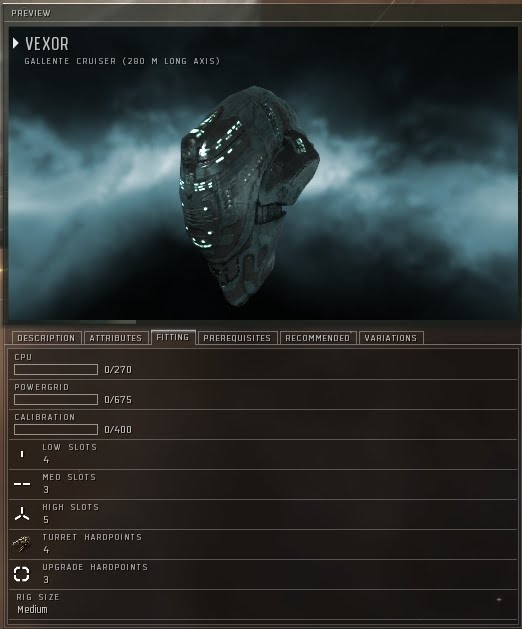522x629 pixels.
Task: Select the Fitting tab
Action: point(173,337)
